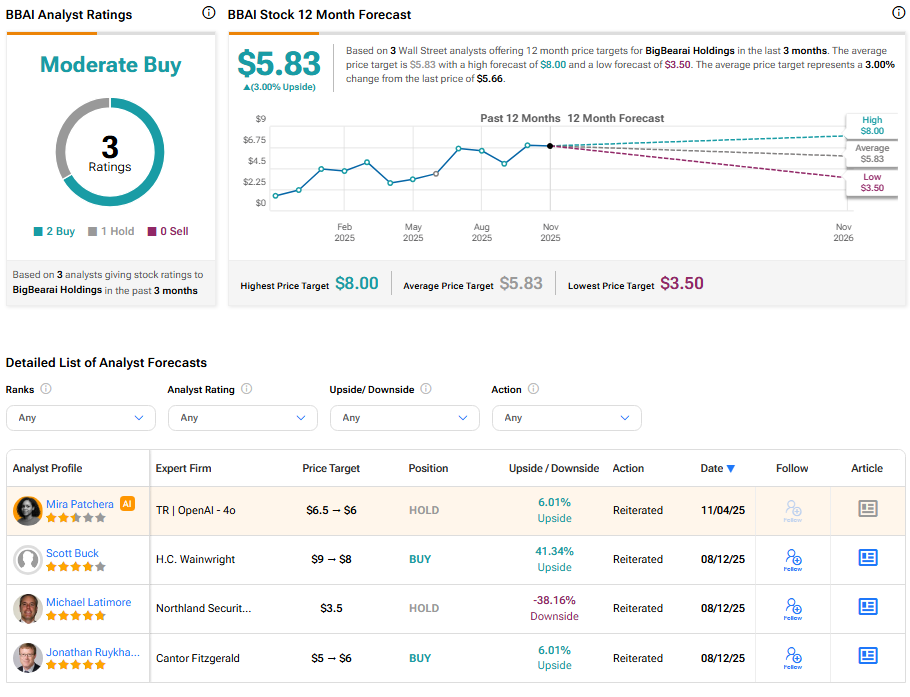Image resolution: width=910 pixels, height=697 pixels.
Task: Click the BBAI Analyst Ratings info icon
Action: click(x=208, y=13)
